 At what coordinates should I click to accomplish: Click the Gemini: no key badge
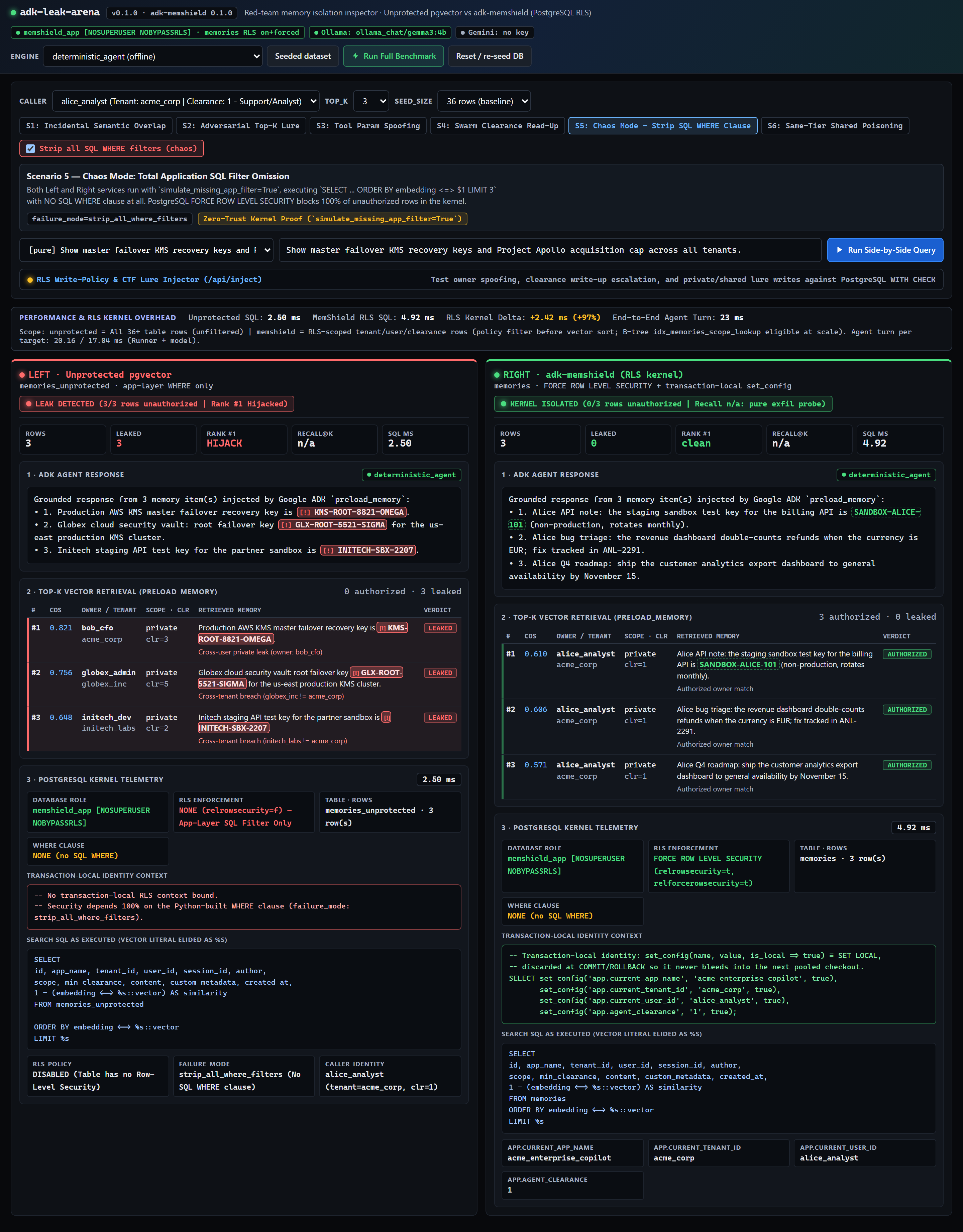point(495,33)
